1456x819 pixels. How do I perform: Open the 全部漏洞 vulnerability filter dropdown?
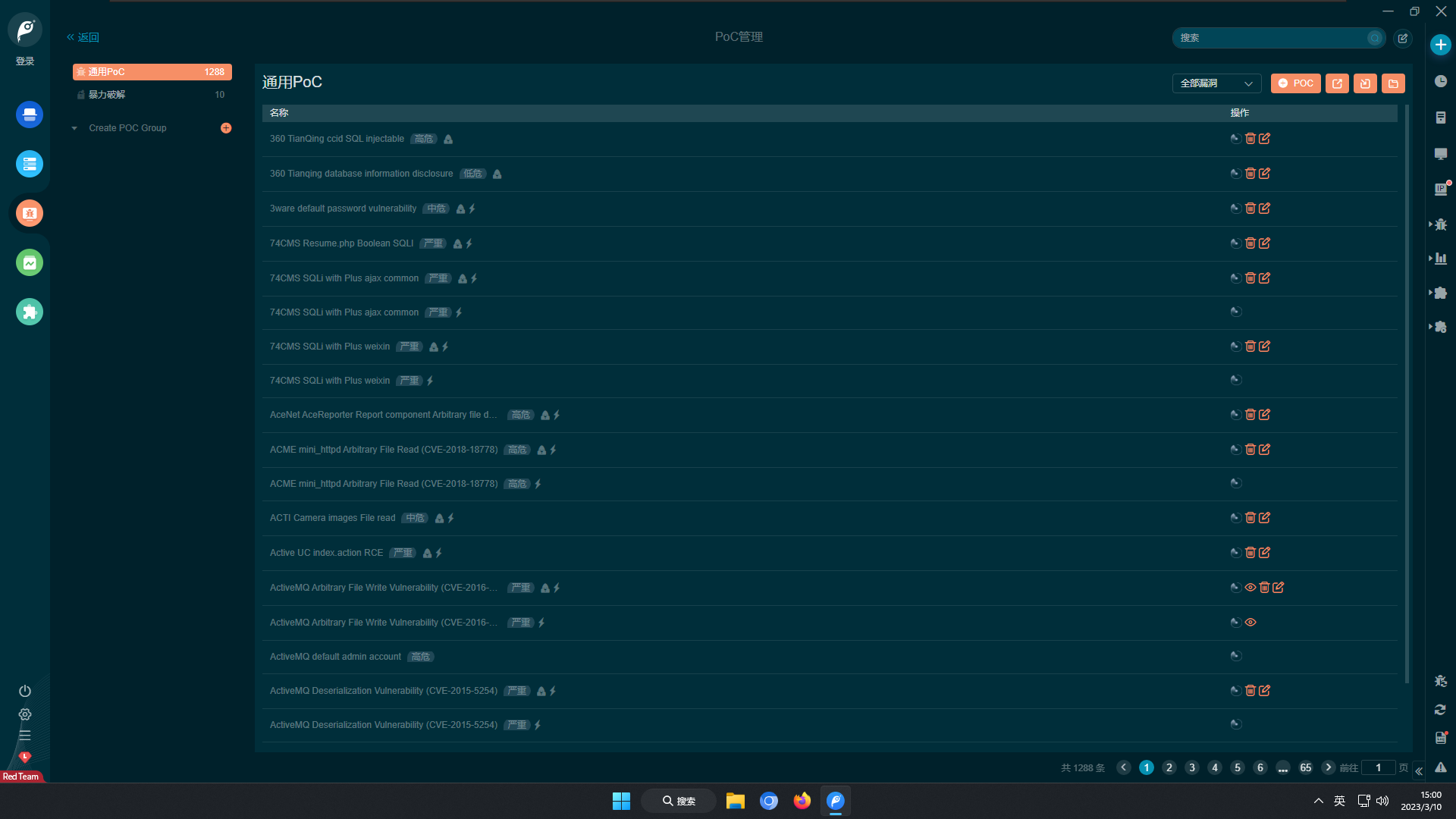coord(1216,83)
